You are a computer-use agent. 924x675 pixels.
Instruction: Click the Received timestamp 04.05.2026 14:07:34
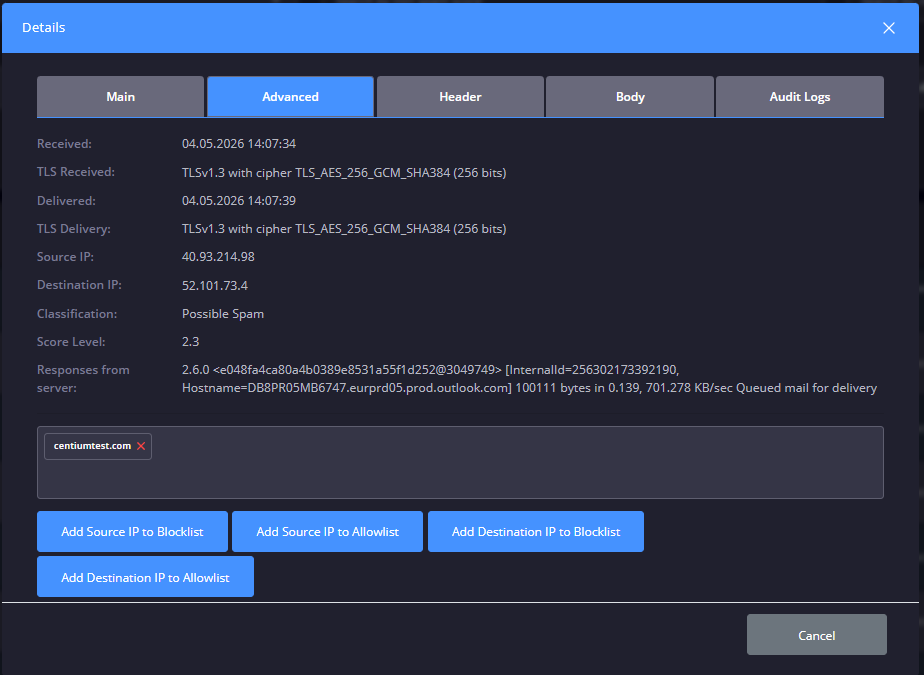(239, 144)
